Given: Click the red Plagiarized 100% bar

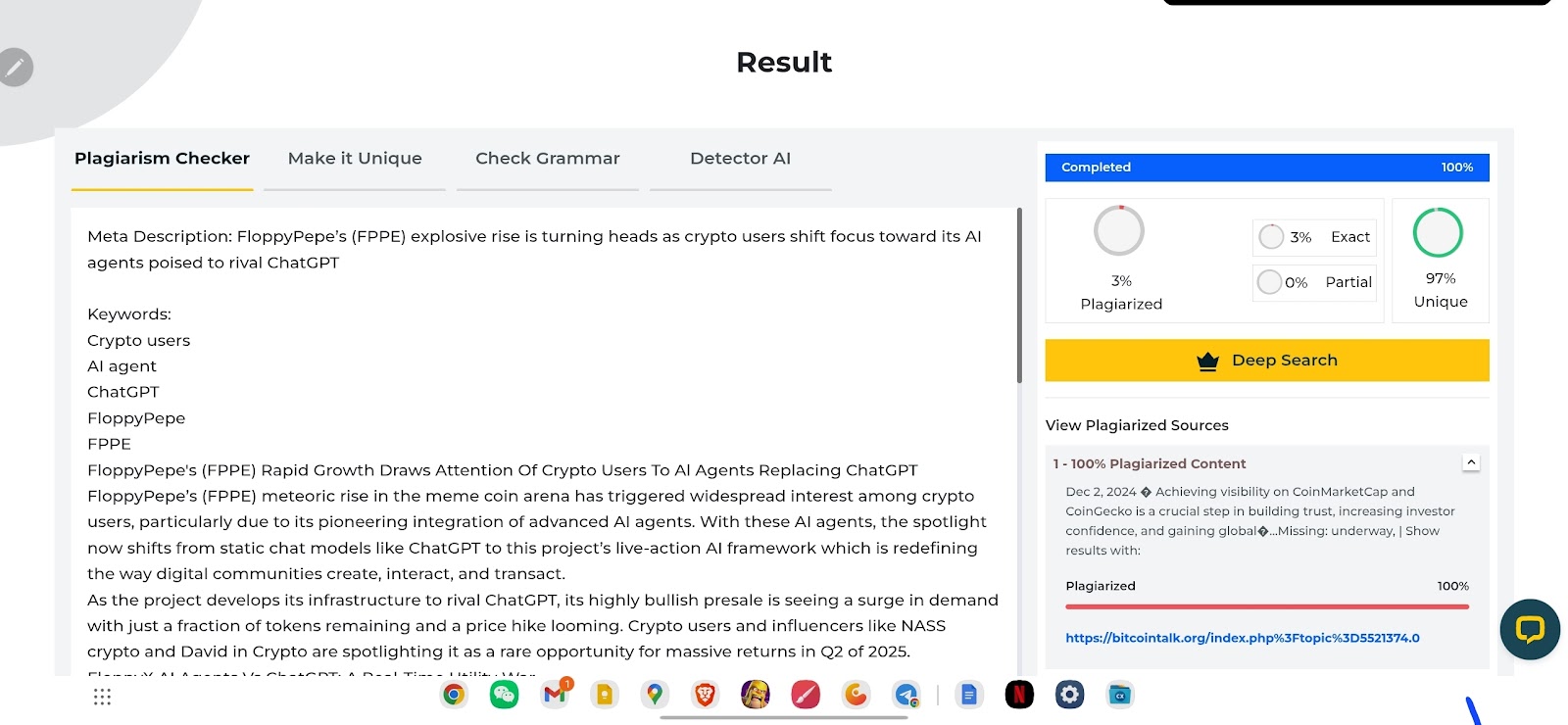Looking at the screenshot, I should (x=1267, y=607).
